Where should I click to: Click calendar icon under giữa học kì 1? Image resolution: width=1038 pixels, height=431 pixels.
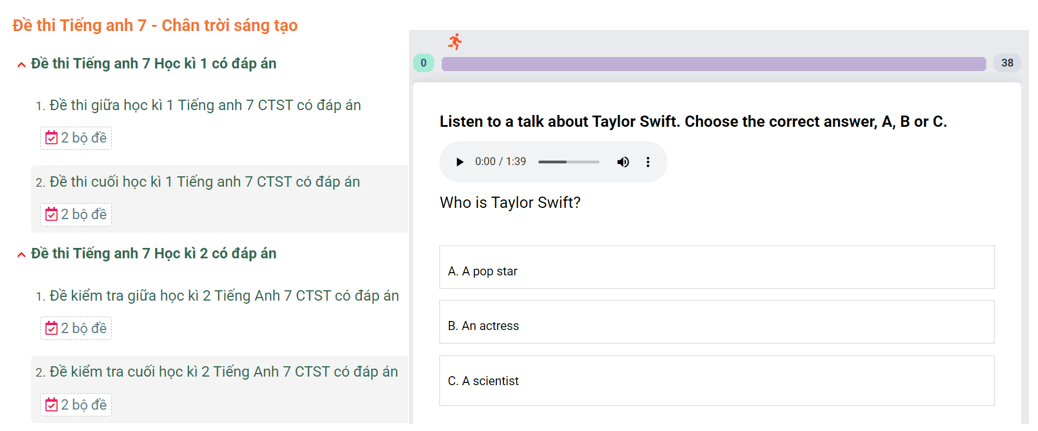pos(52,138)
